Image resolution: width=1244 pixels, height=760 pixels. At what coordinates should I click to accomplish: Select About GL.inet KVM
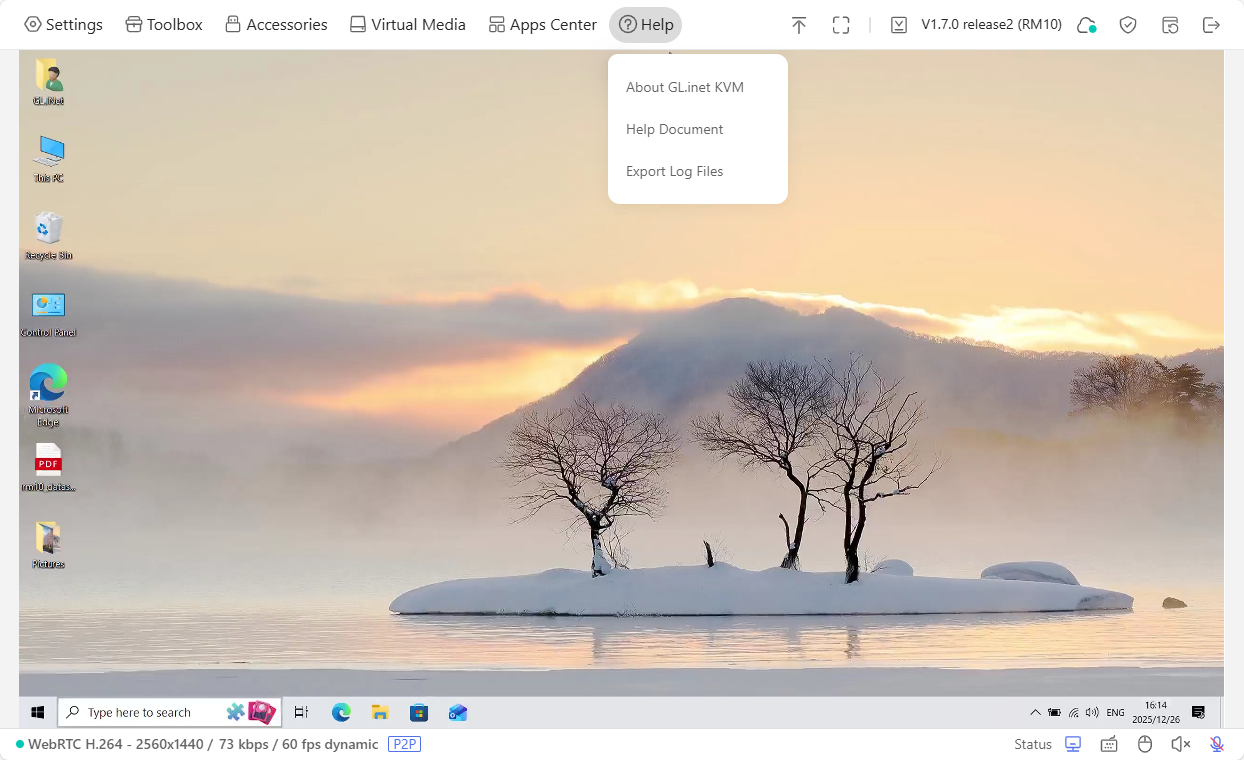click(685, 87)
